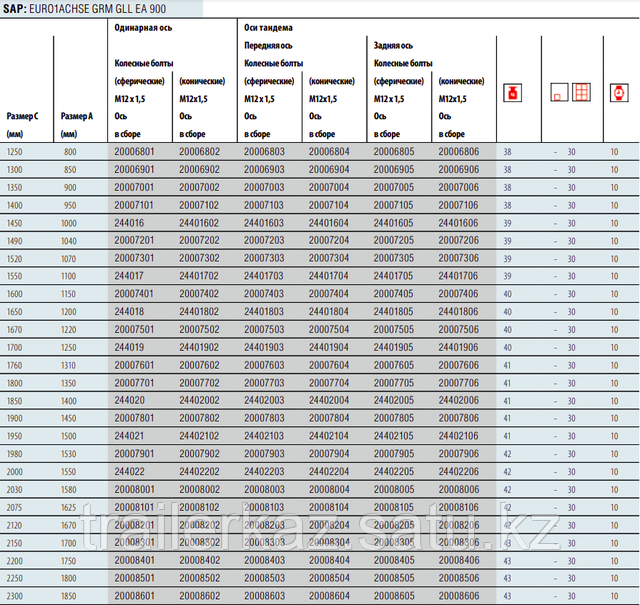640x605 pixels.
Task: Select part number 244018
Action: (x=129, y=312)
